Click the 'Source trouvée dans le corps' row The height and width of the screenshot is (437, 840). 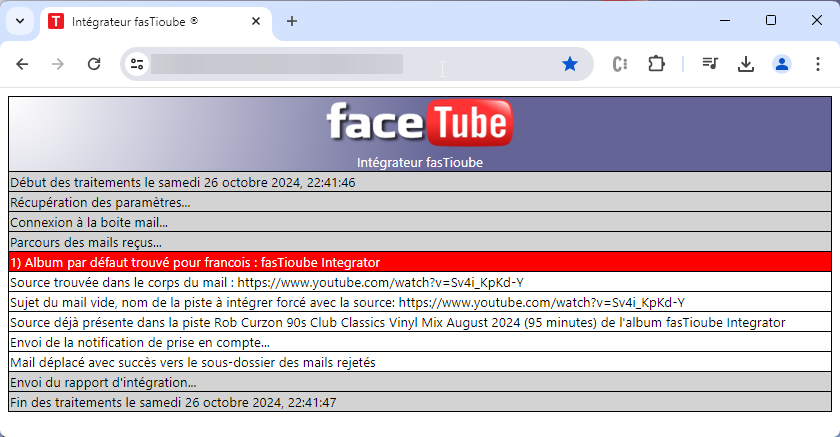click(419, 282)
